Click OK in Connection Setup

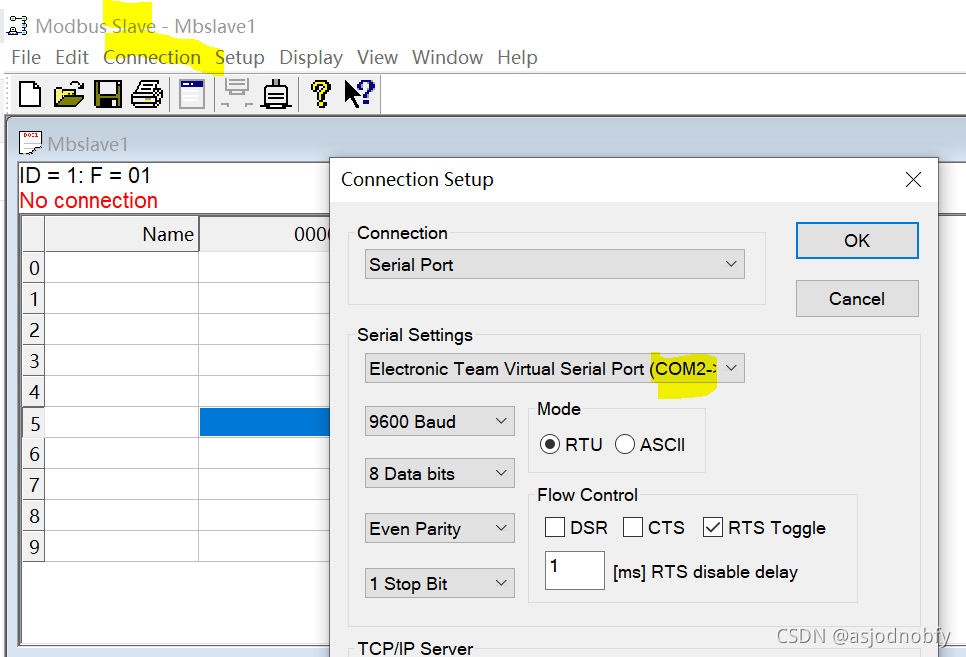point(857,240)
